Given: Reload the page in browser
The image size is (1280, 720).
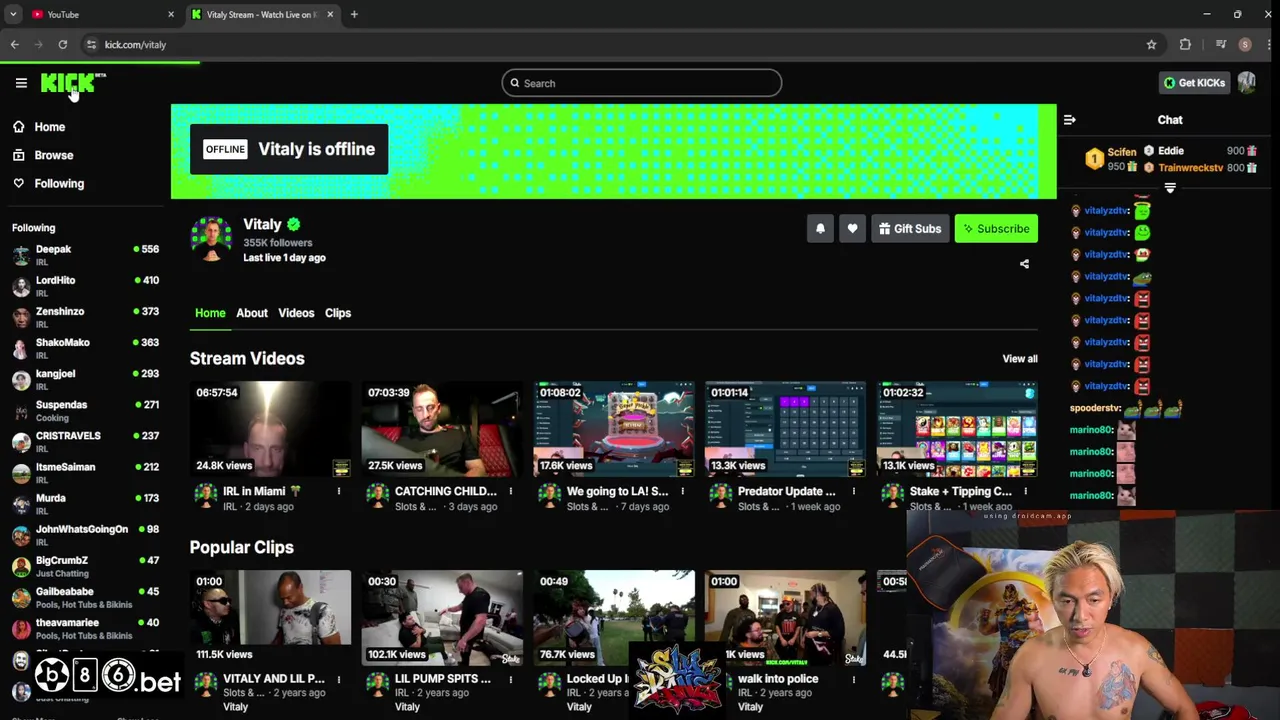Looking at the screenshot, I should click(x=62, y=44).
